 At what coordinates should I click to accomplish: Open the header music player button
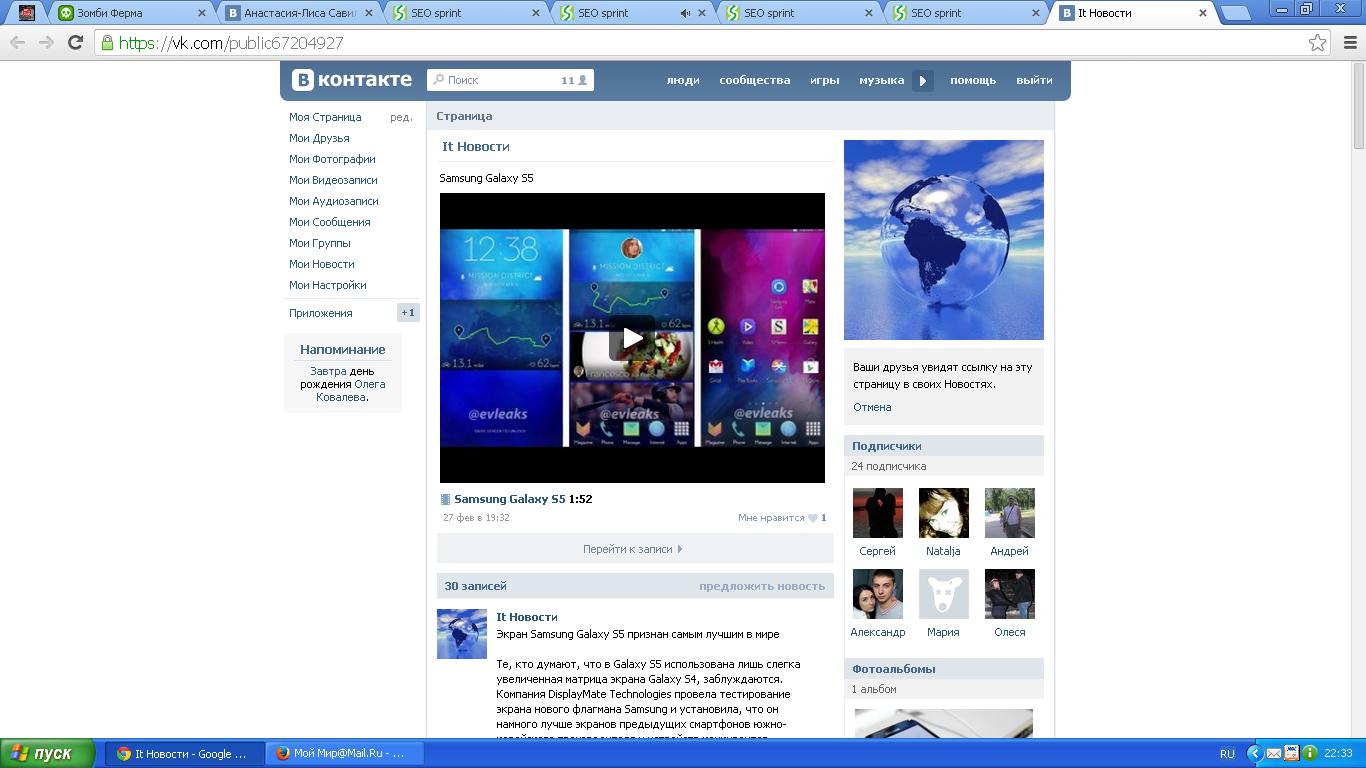(x=923, y=80)
